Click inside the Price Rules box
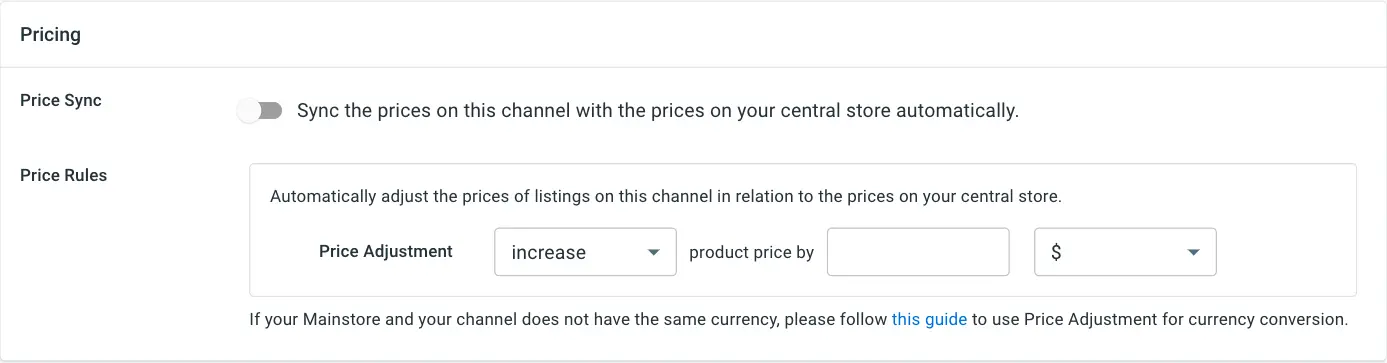1387x363 pixels. coord(803,230)
